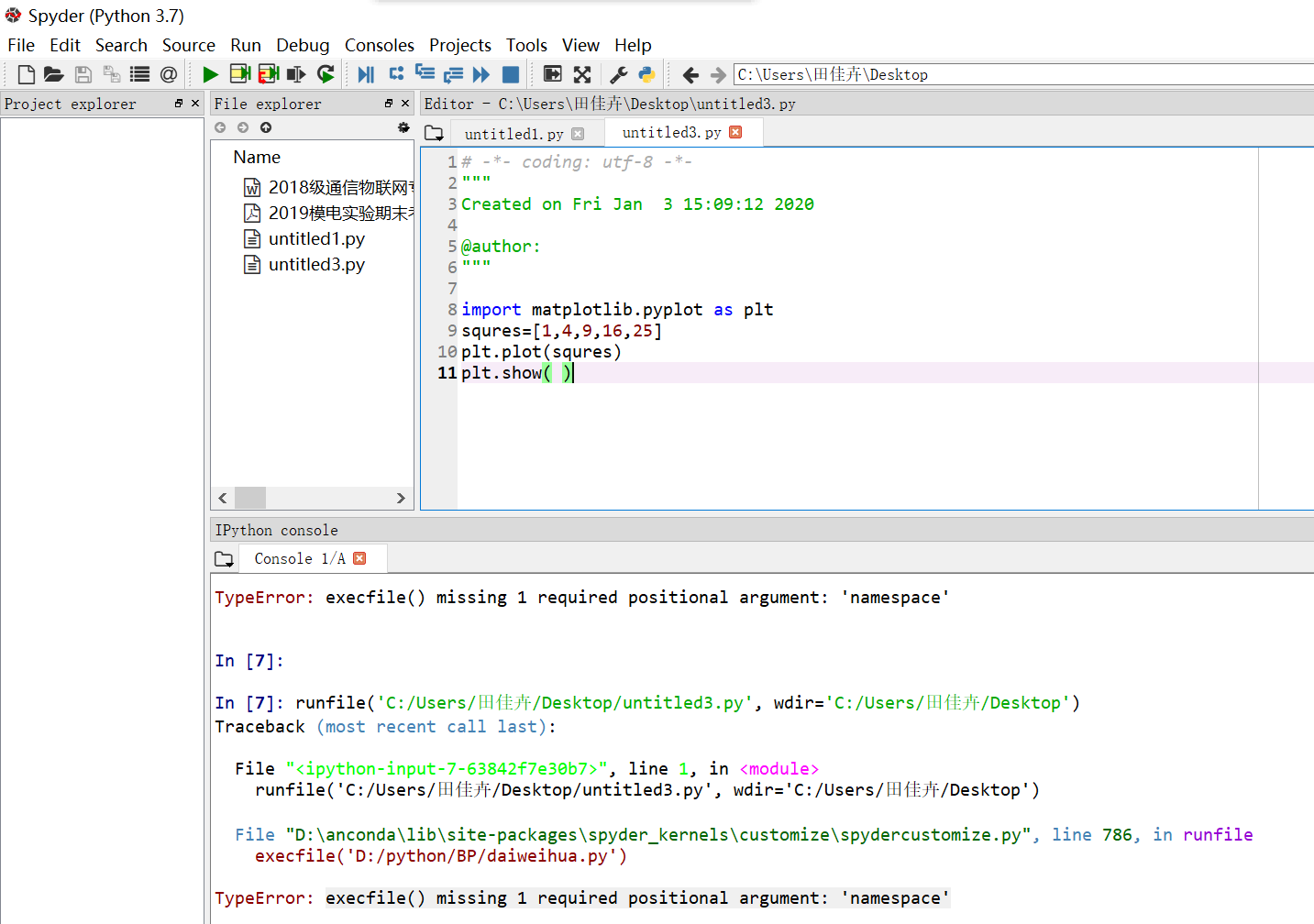Image resolution: width=1314 pixels, height=924 pixels.
Task: File explorer parent directory up arrow
Action: point(266,127)
